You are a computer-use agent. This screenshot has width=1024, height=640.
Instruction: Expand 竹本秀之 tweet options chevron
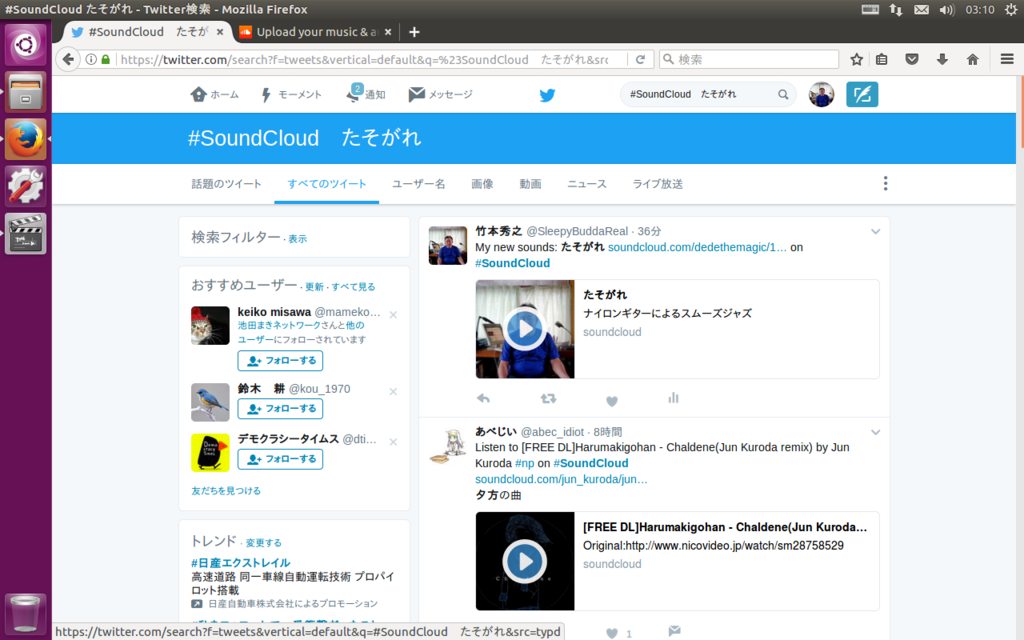[x=876, y=232]
